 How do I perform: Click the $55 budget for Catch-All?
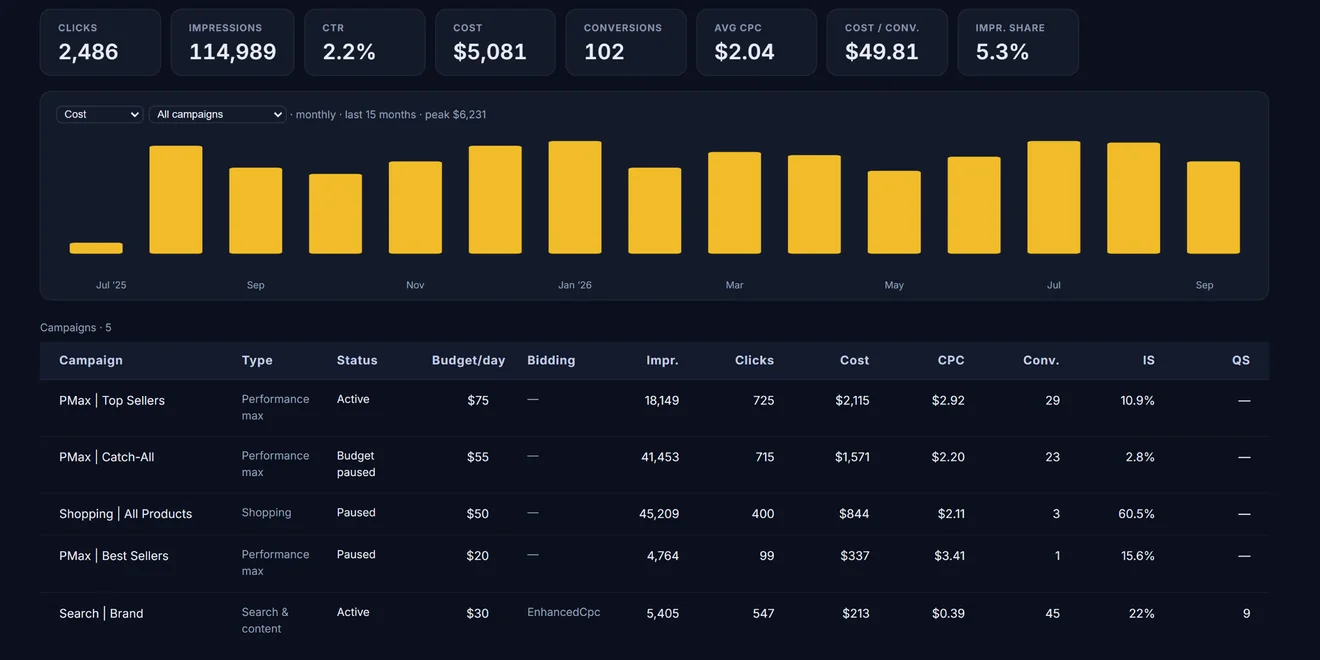tap(478, 457)
